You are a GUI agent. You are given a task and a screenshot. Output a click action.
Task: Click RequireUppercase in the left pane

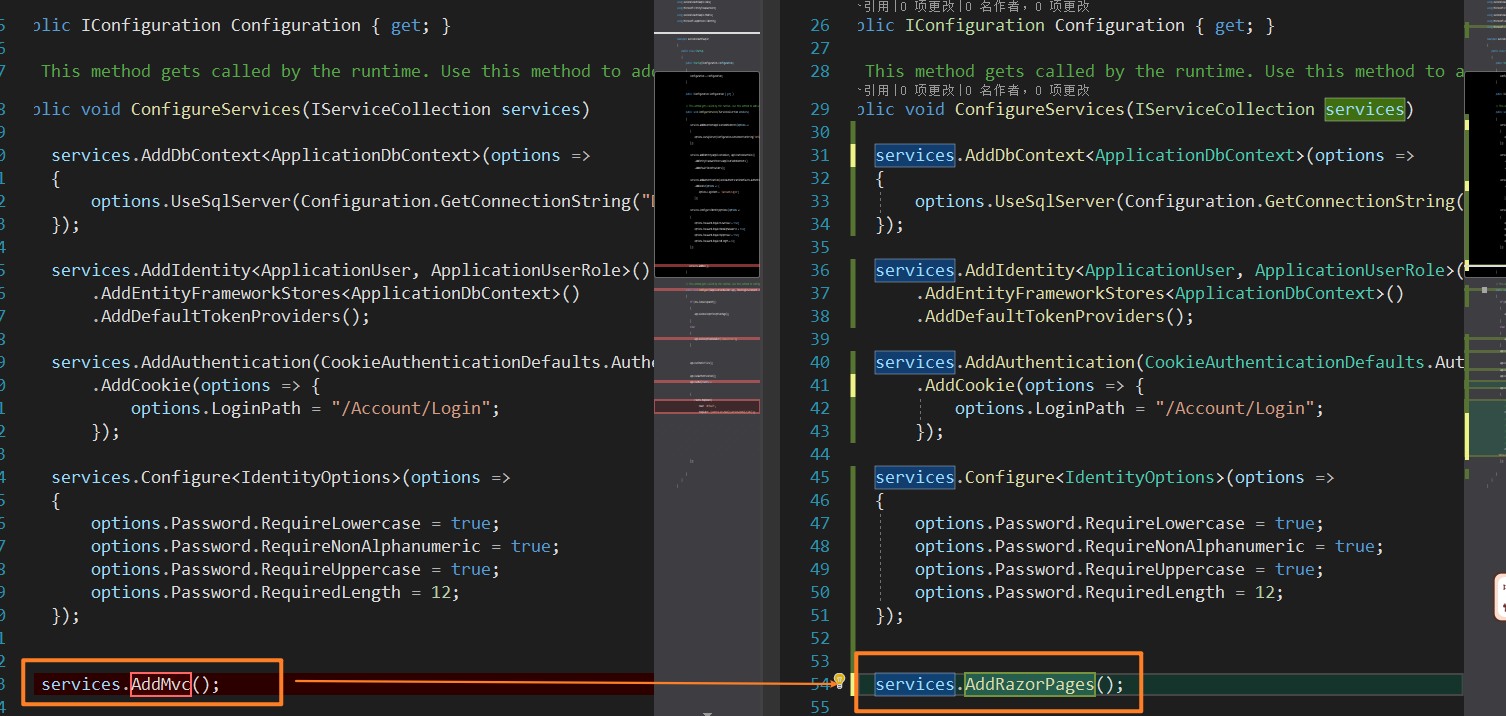click(341, 569)
